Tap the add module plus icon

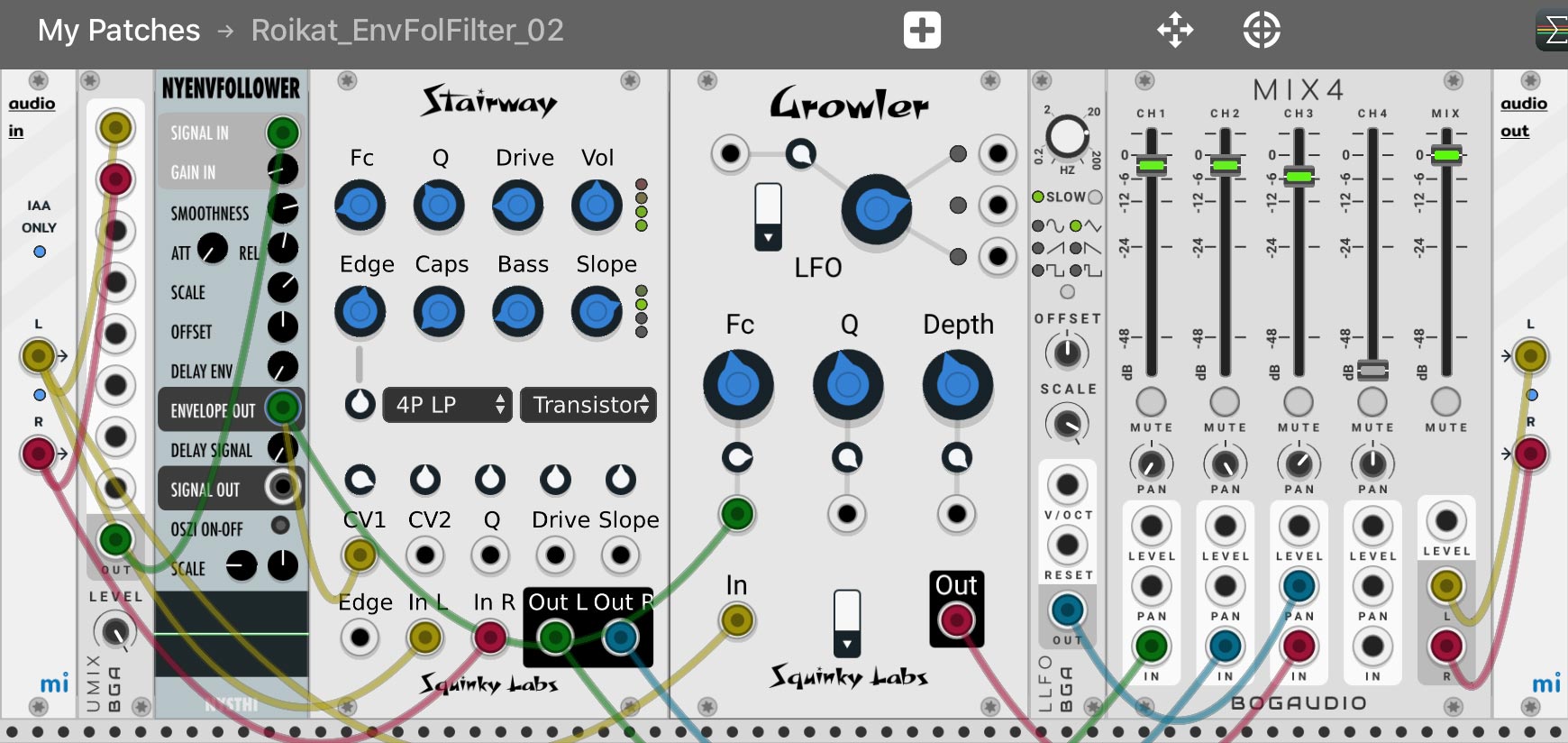point(922,30)
